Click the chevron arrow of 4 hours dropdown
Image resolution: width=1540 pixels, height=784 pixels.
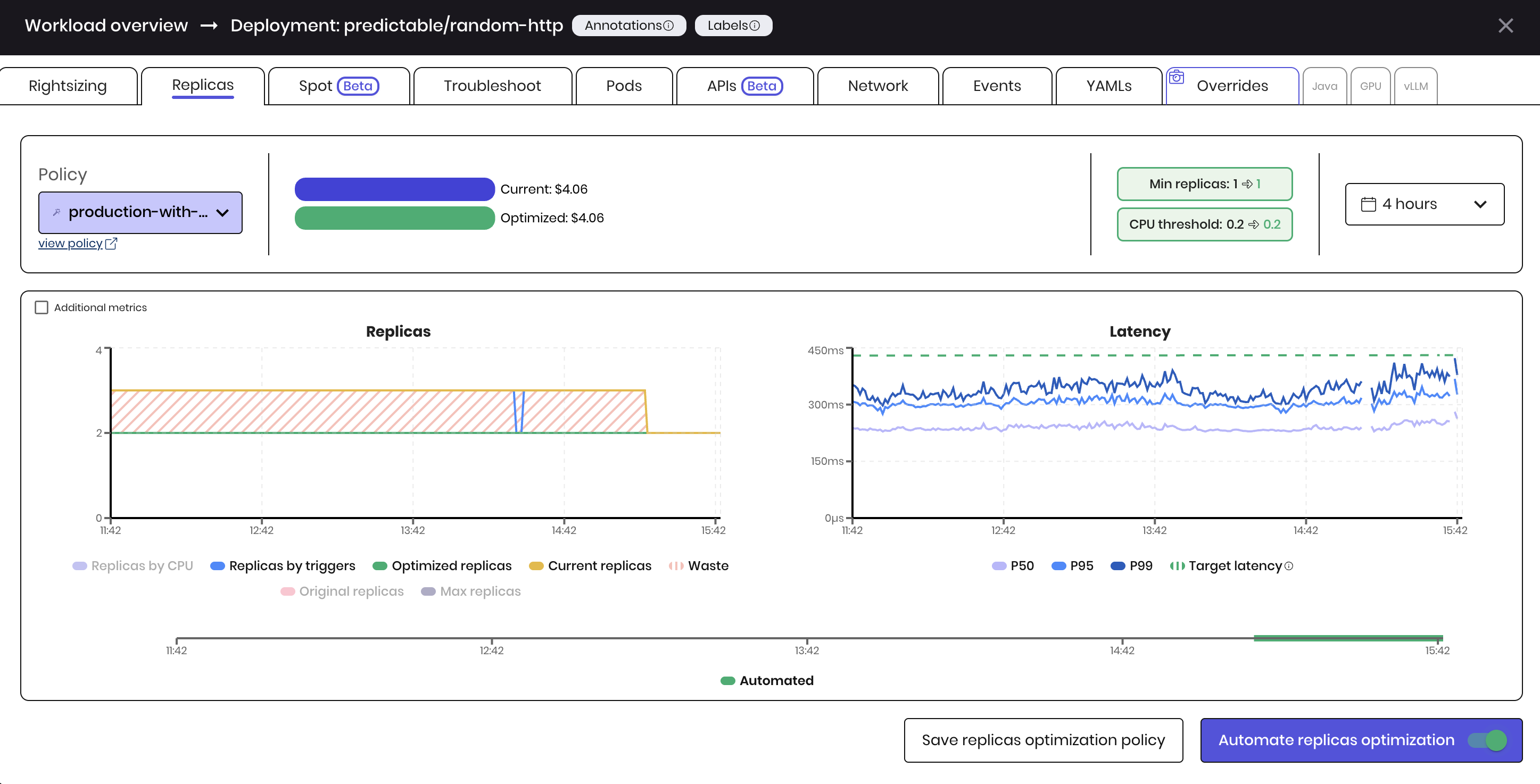1480,204
